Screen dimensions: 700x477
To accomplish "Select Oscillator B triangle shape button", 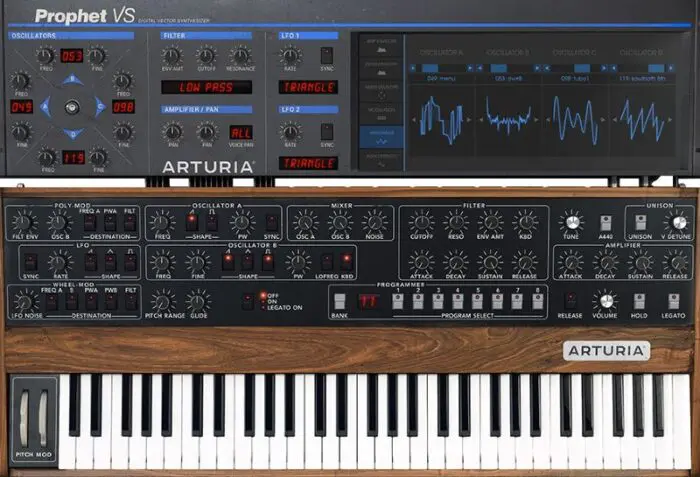I will pos(247,262).
